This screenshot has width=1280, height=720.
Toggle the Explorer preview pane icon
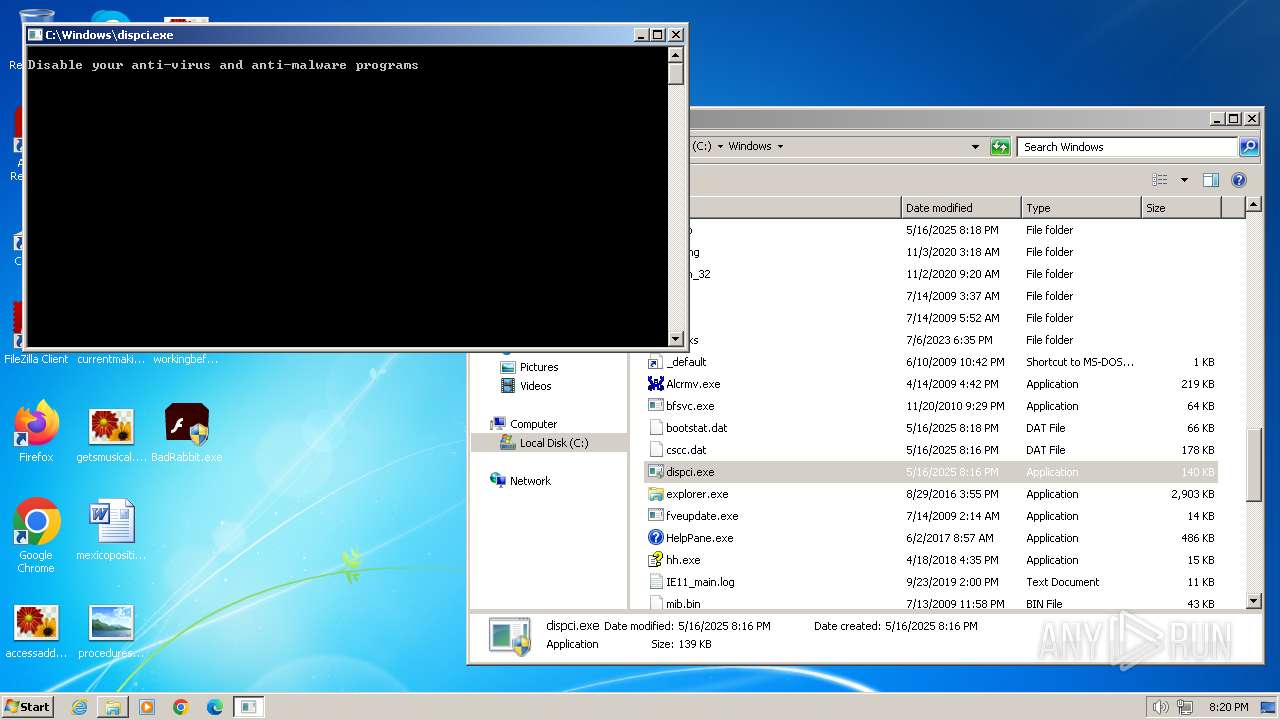tap(1211, 180)
